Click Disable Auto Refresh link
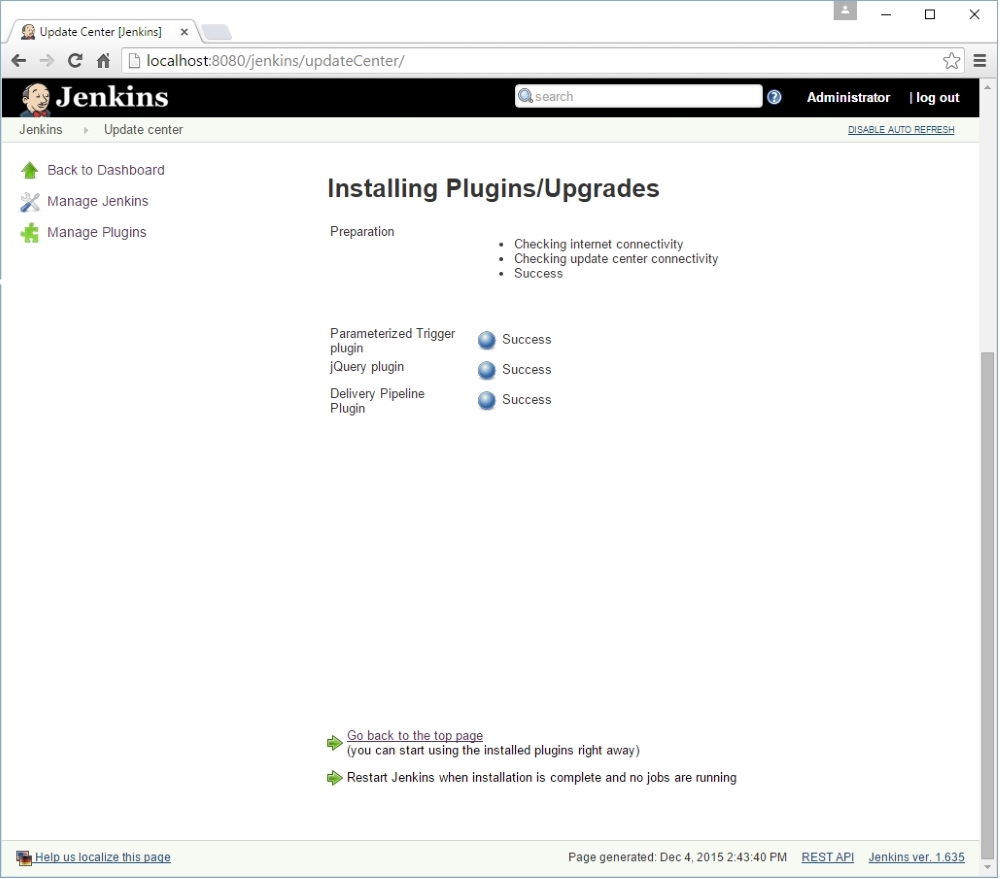The image size is (1000, 879). [901, 129]
